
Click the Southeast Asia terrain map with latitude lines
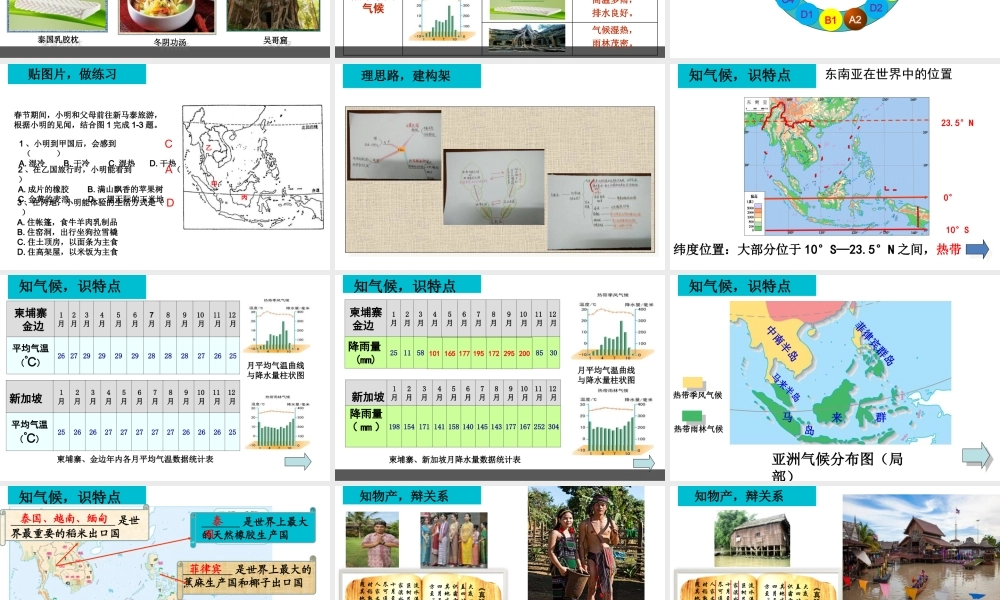[836, 166]
